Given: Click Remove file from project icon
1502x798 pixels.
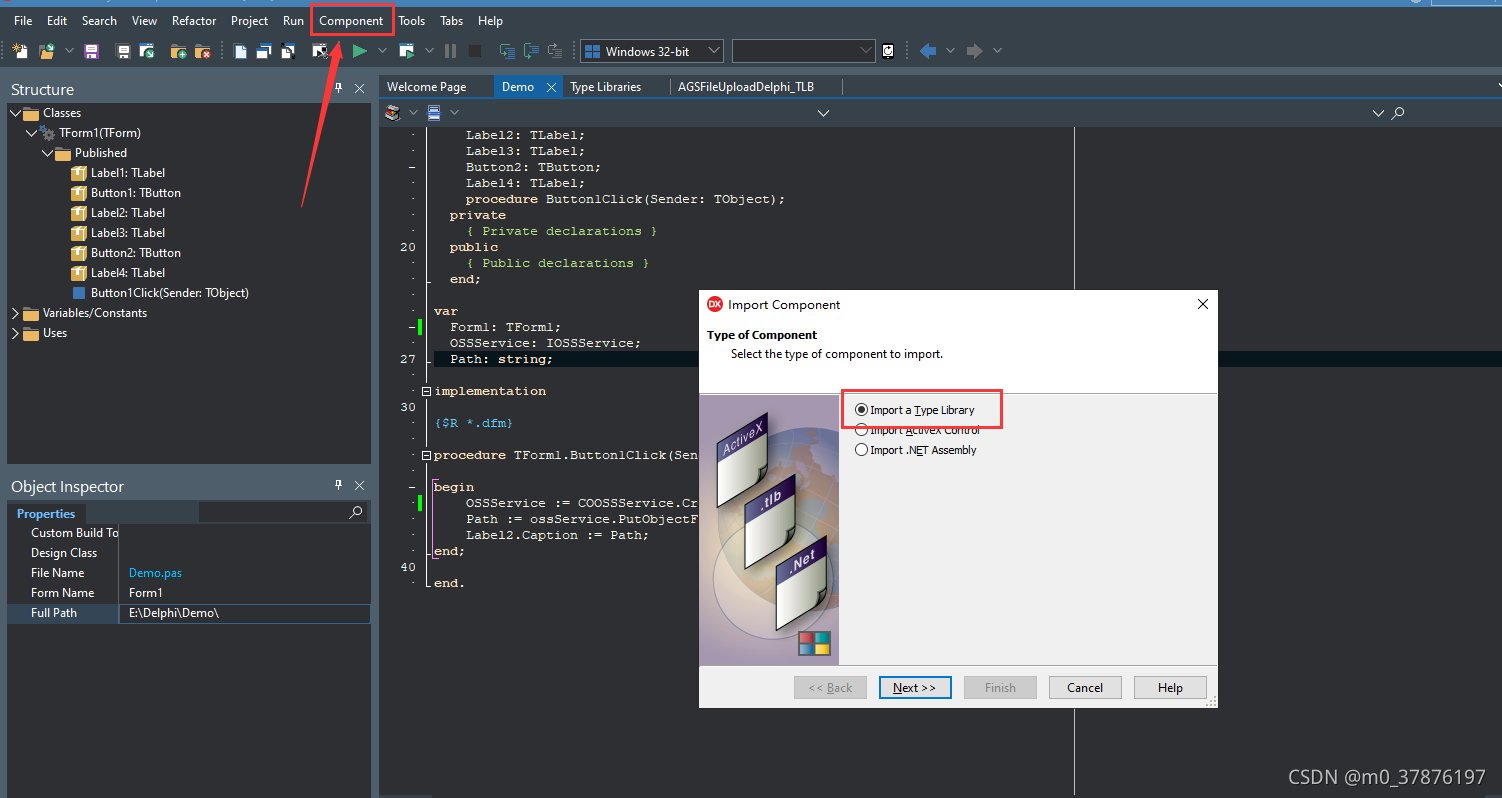Looking at the screenshot, I should [x=203, y=51].
